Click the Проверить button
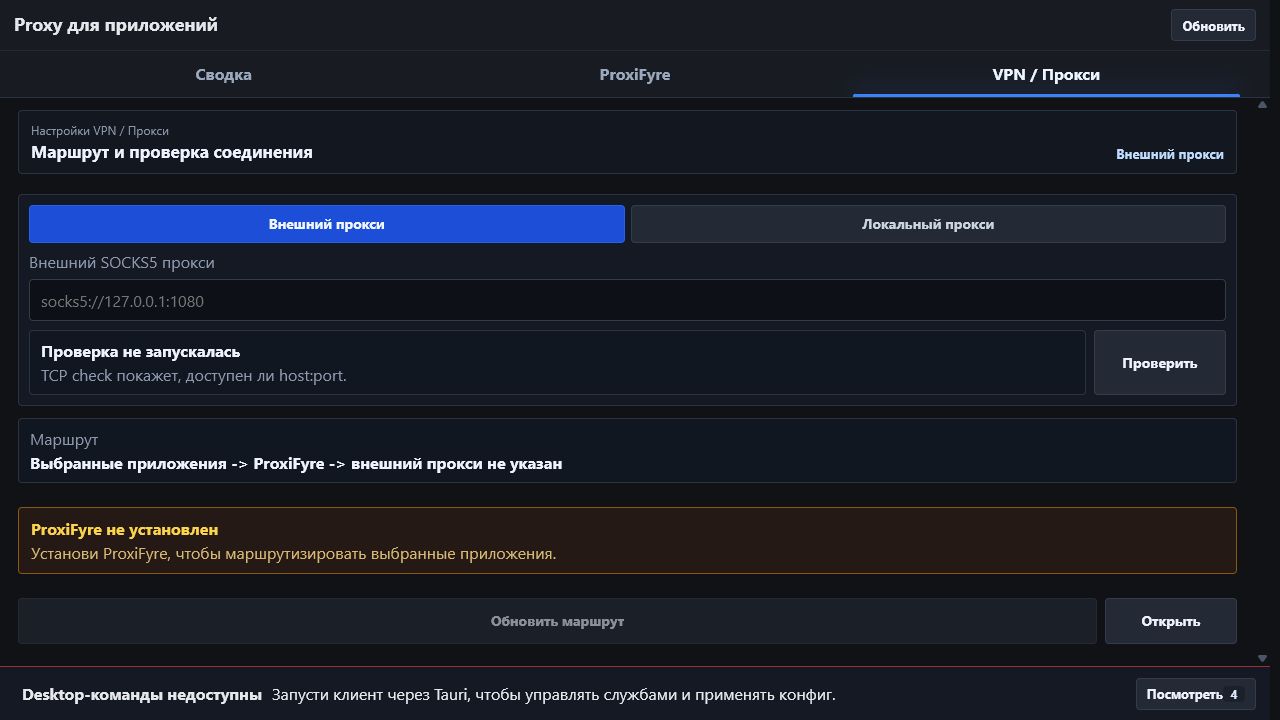Viewport: 1280px width, 720px height. pyautogui.click(x=1160, y=363)
